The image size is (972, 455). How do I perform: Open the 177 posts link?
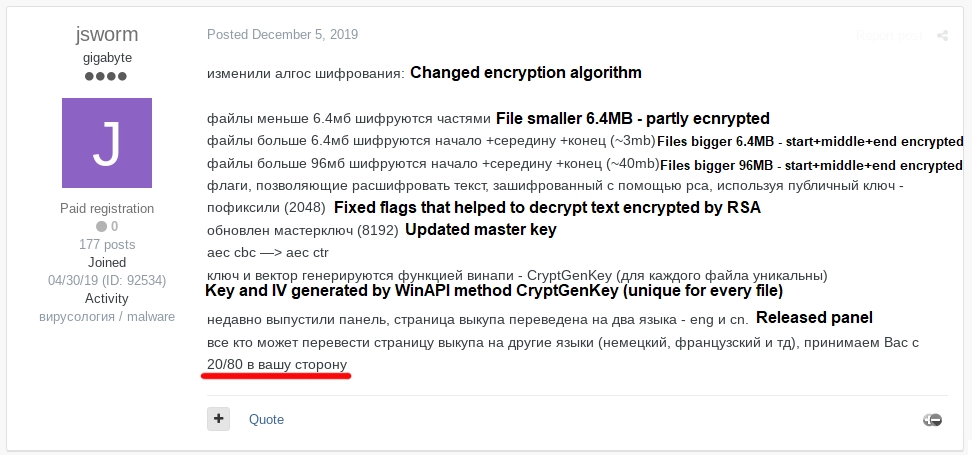[107, 244]
